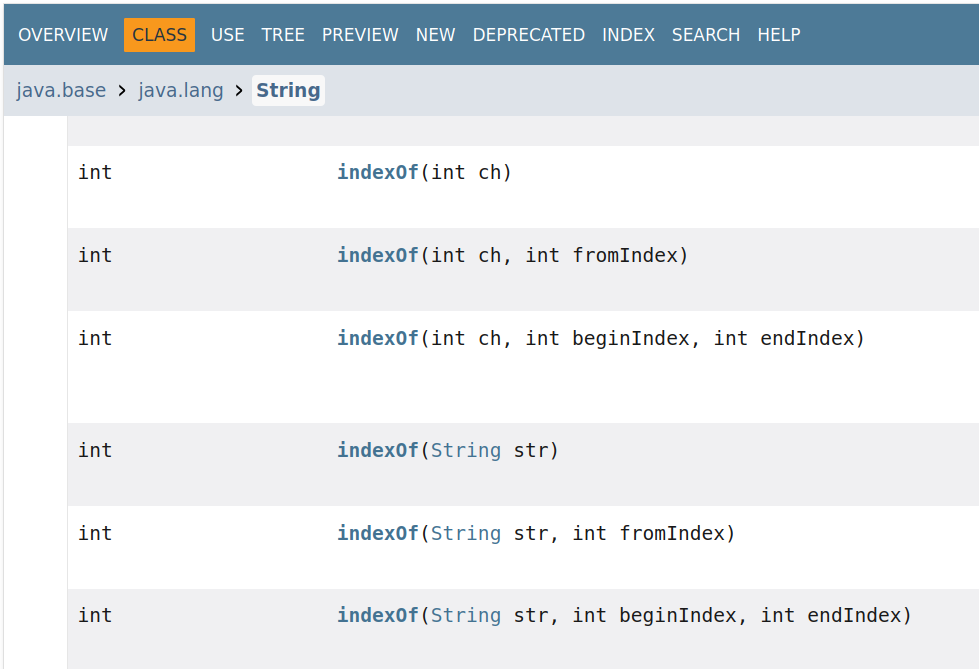Open the indexOf(String str) method name
This screenshot has height=669, width=979.
377,450
